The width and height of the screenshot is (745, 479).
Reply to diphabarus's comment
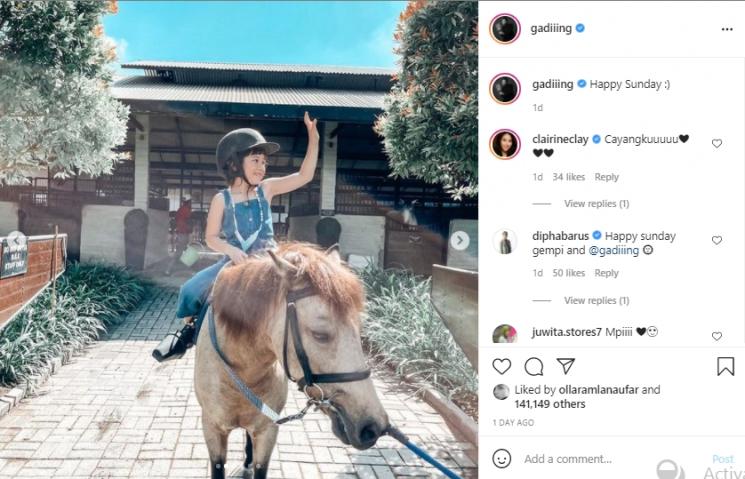click(x=606, y=273)
